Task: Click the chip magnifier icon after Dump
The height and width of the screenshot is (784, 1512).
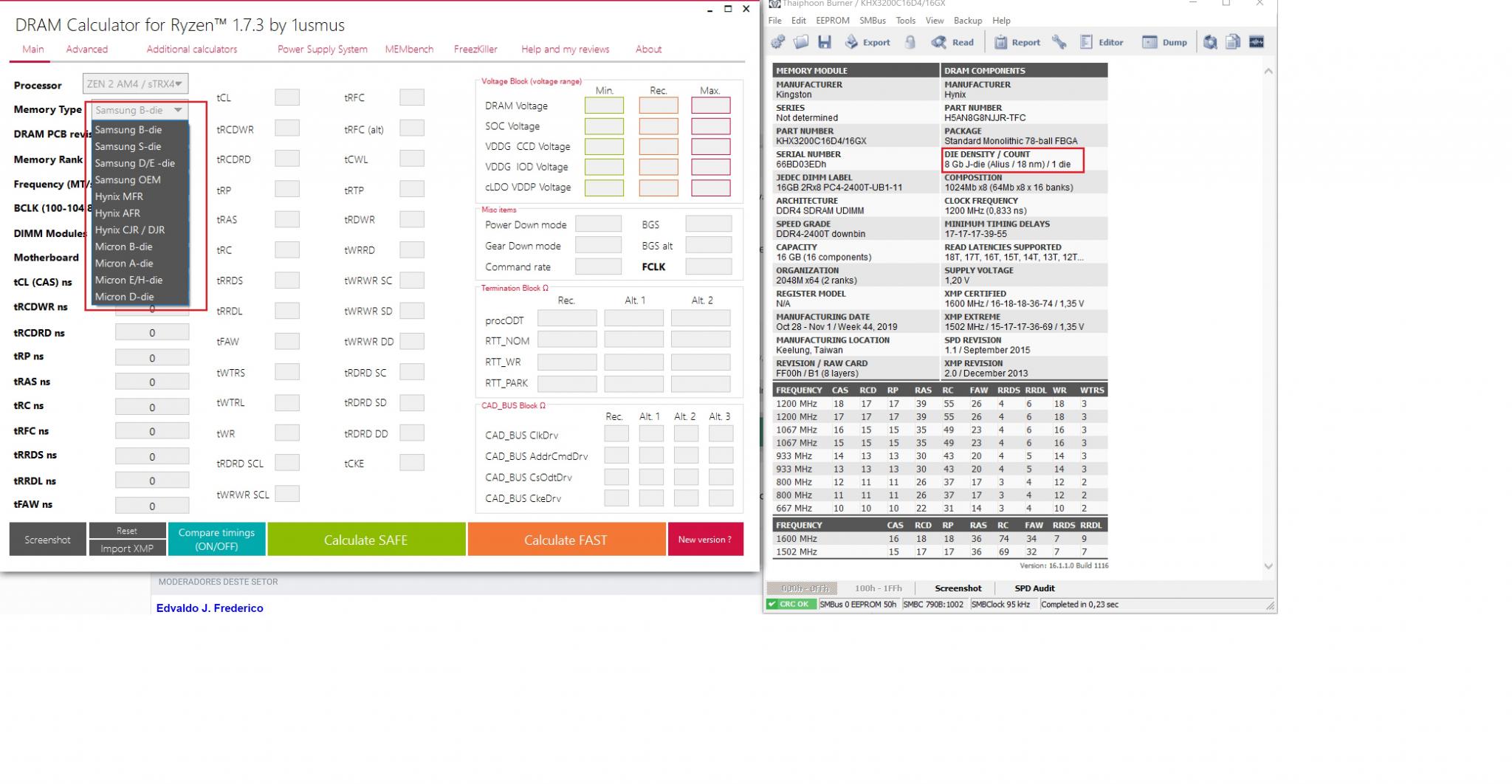Action: click(1210, 42)
